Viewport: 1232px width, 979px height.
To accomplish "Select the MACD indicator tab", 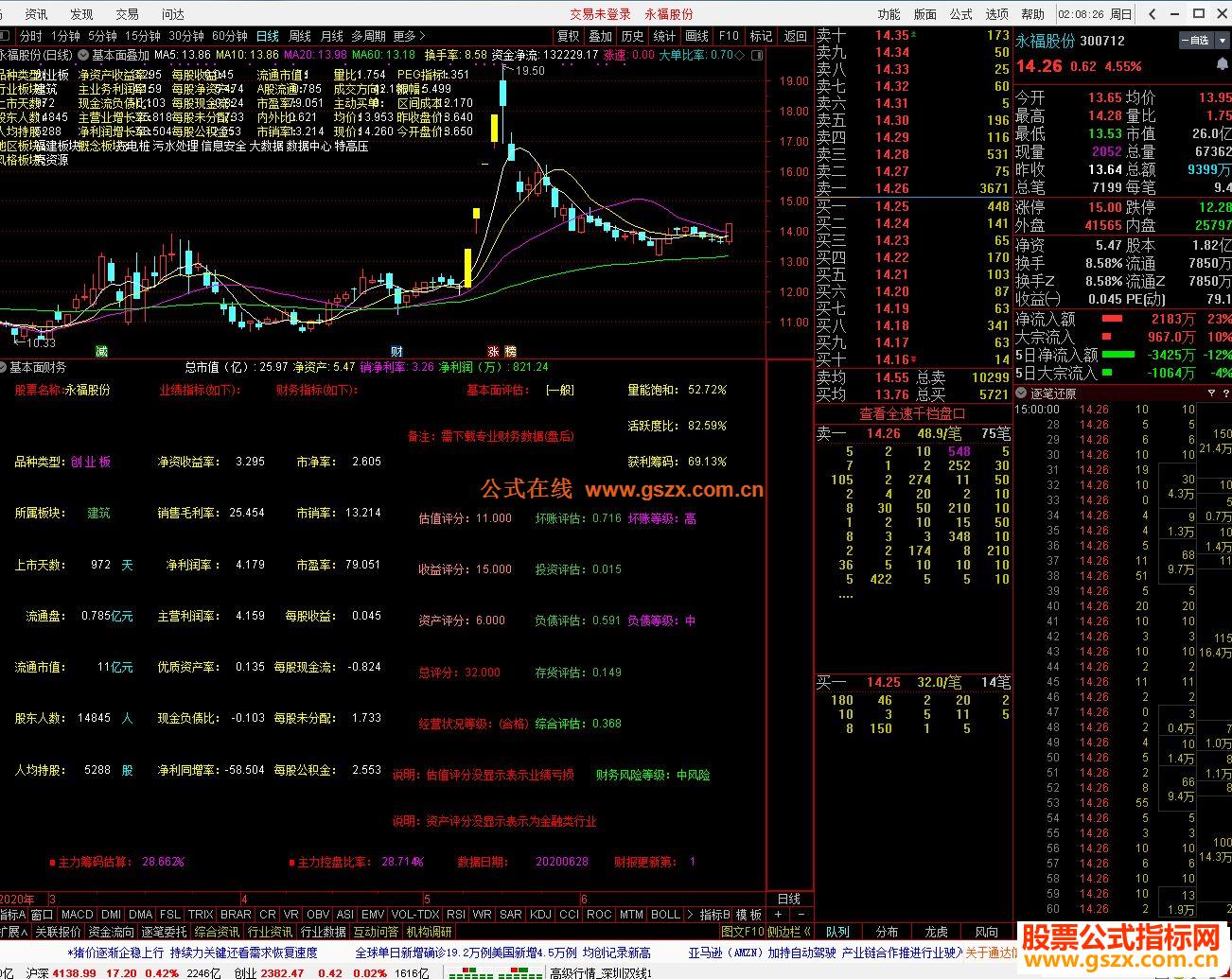I will [77, 915].
